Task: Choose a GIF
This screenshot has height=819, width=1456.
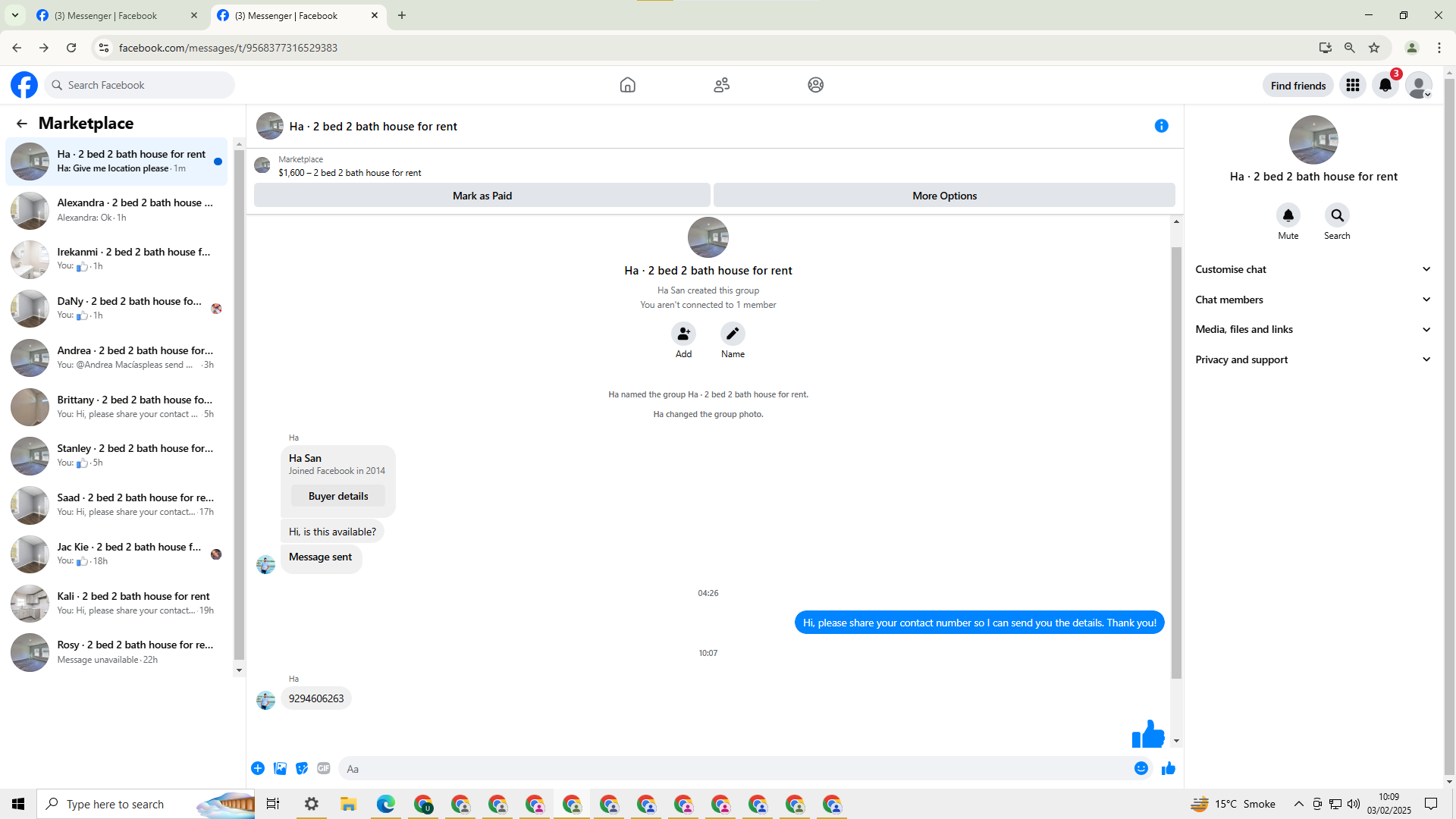Action: [x=324, y=768]
